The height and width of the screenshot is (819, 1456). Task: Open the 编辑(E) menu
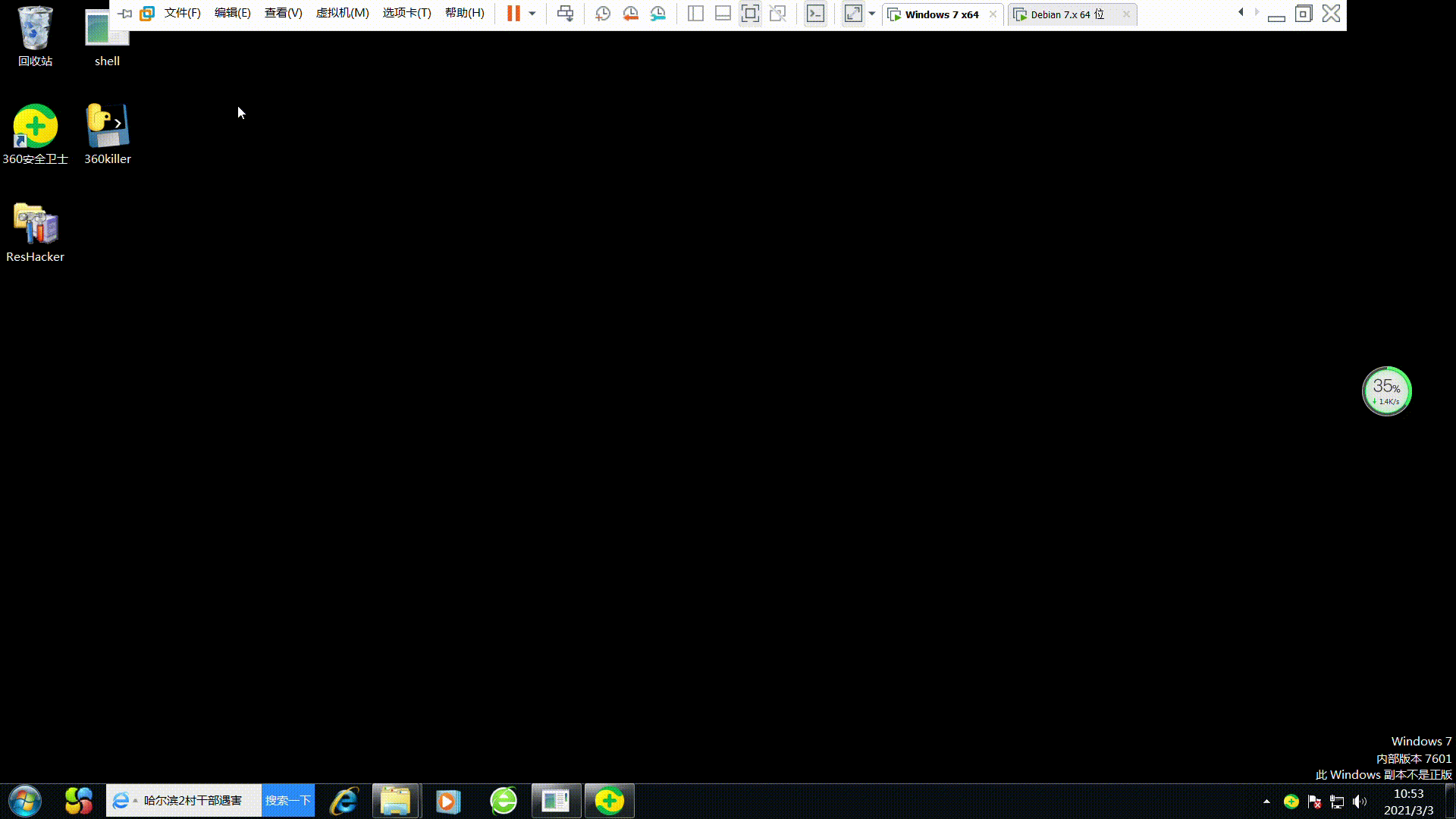[232, 13]
